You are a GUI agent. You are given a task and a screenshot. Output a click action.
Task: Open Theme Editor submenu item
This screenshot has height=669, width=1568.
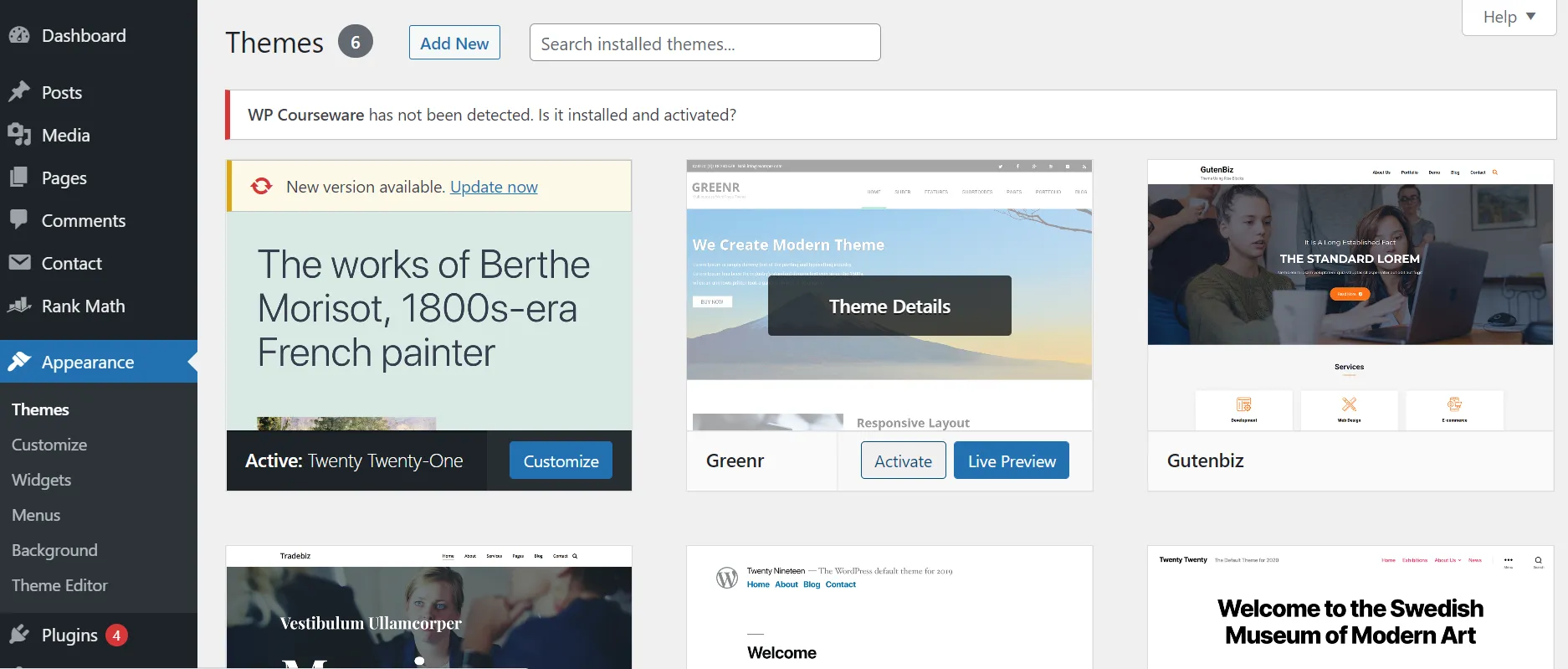click(59, 585)
